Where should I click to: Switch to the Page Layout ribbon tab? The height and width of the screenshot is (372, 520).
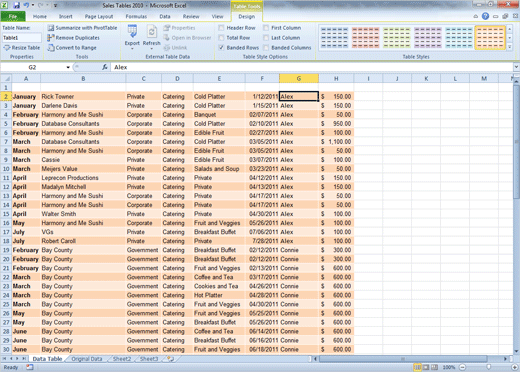point(99,16)
